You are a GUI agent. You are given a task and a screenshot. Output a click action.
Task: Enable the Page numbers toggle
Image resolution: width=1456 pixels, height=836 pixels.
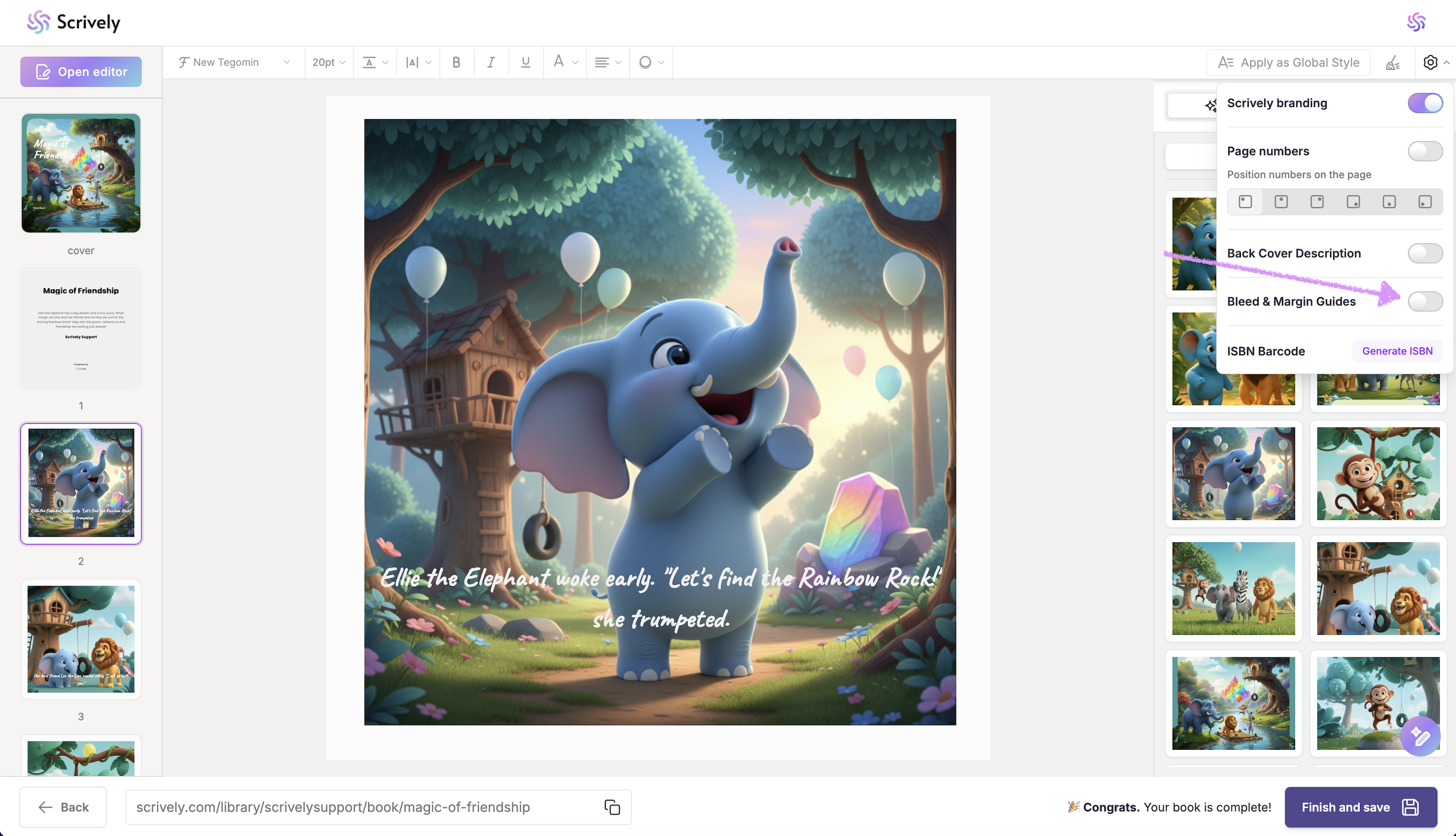tap(1425, 151)
